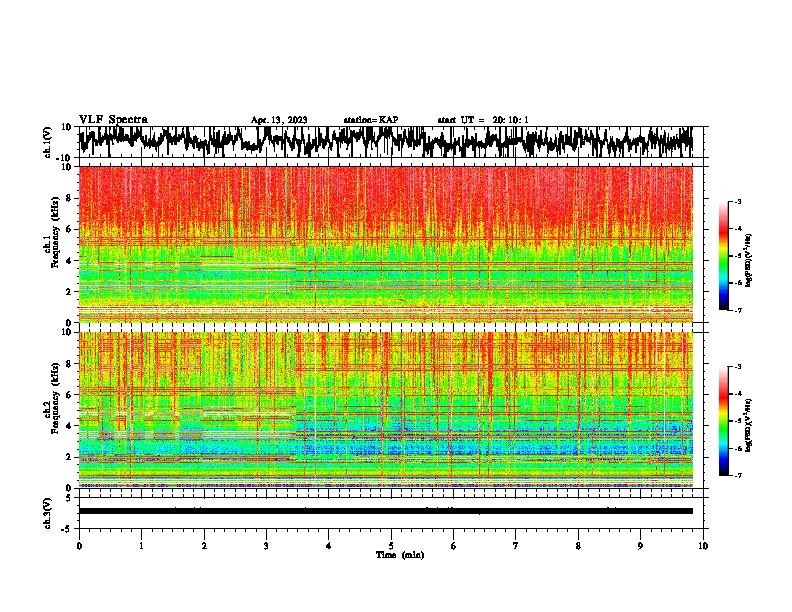Click the ch.2 colorbar log(PSD) label
792x612 pixels.
click(748, 425)
